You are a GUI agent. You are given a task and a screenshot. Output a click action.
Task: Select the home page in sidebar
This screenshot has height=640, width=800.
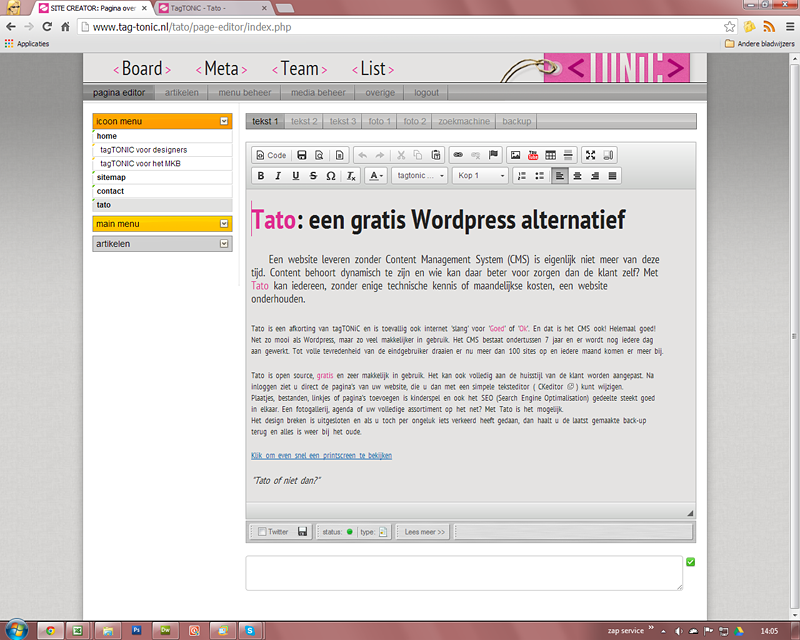click(162, 136)
